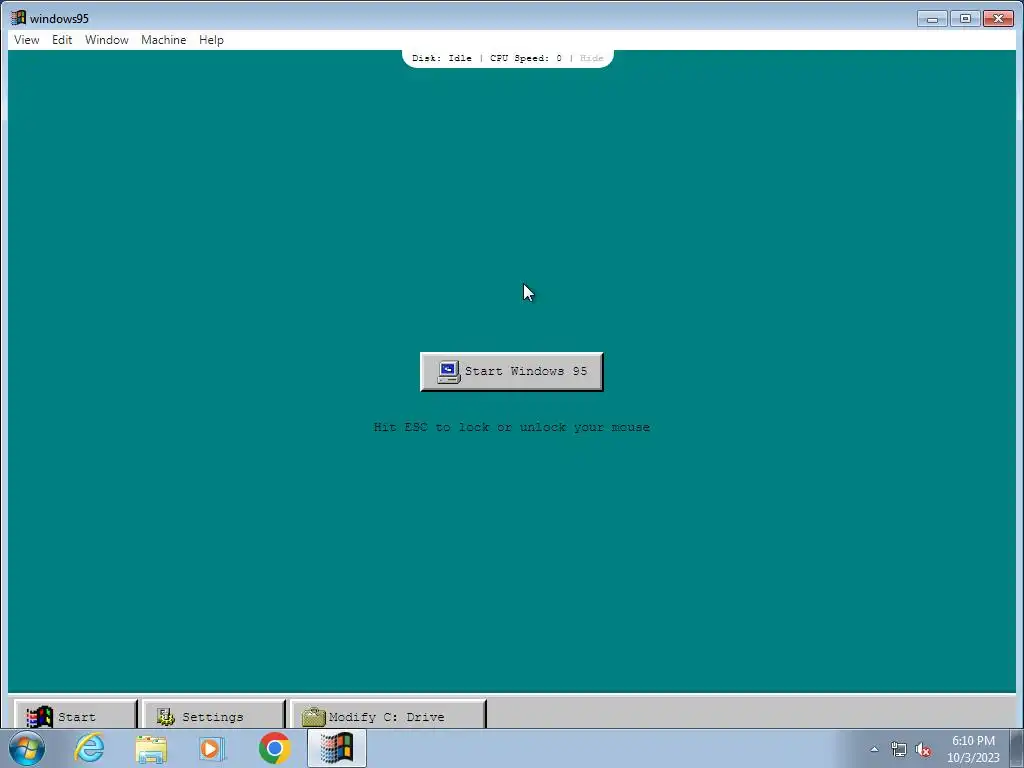
Task: Close the windows95 window
Action: tap(999, 19)
